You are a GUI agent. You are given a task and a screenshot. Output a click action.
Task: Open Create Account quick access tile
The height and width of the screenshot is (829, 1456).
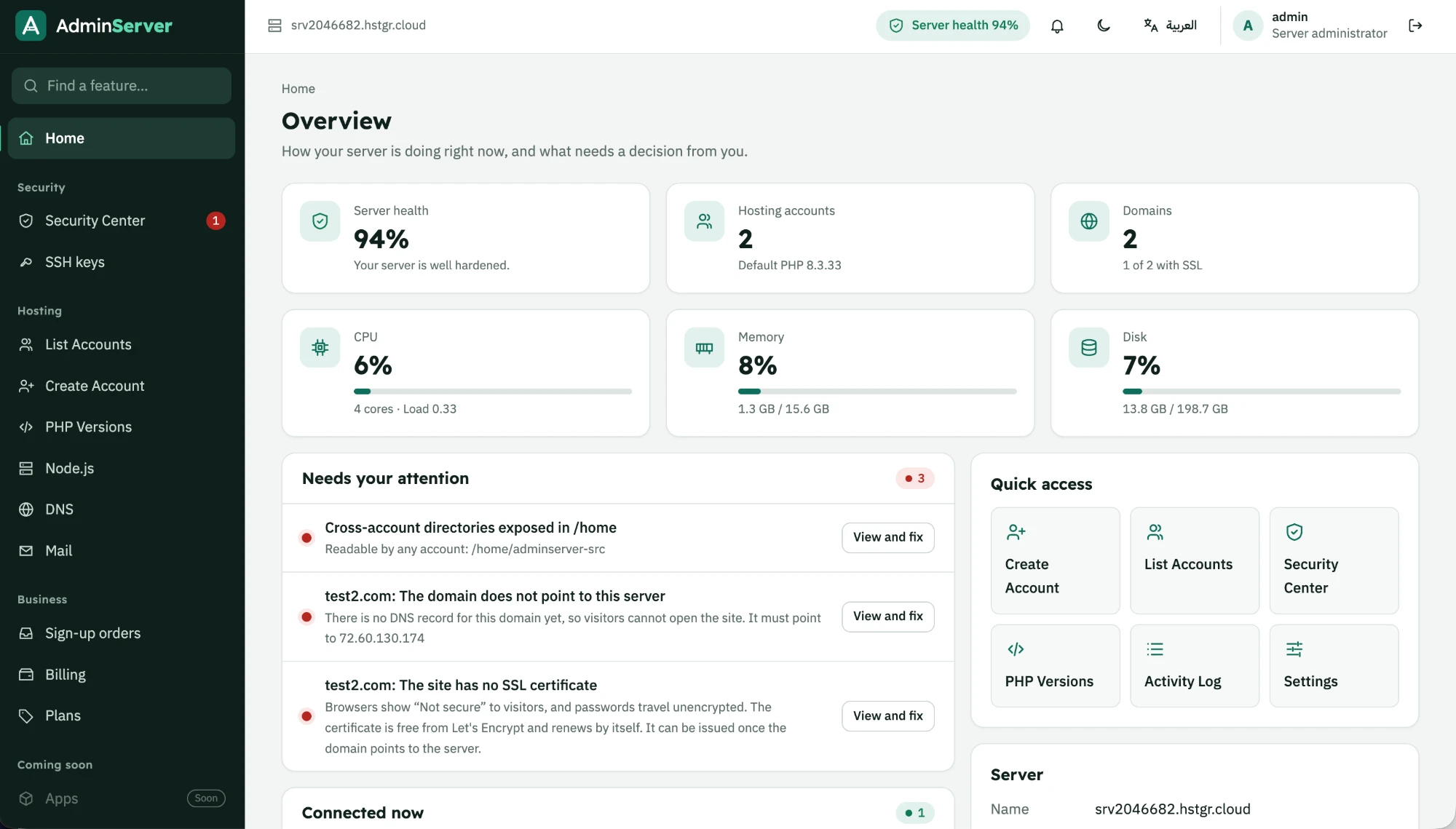point(1055,560)
